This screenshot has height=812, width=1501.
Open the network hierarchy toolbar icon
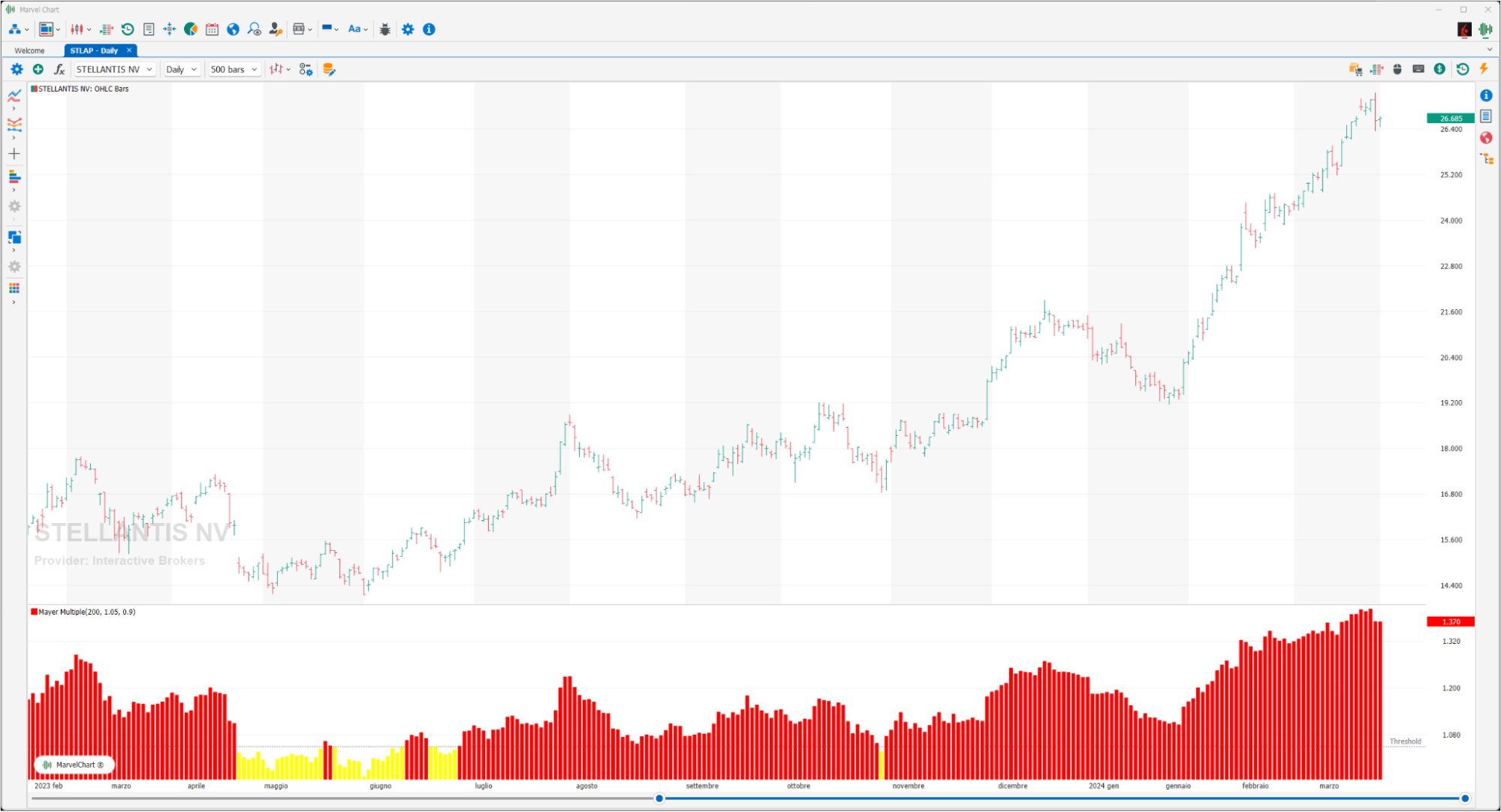click(15, 29)
